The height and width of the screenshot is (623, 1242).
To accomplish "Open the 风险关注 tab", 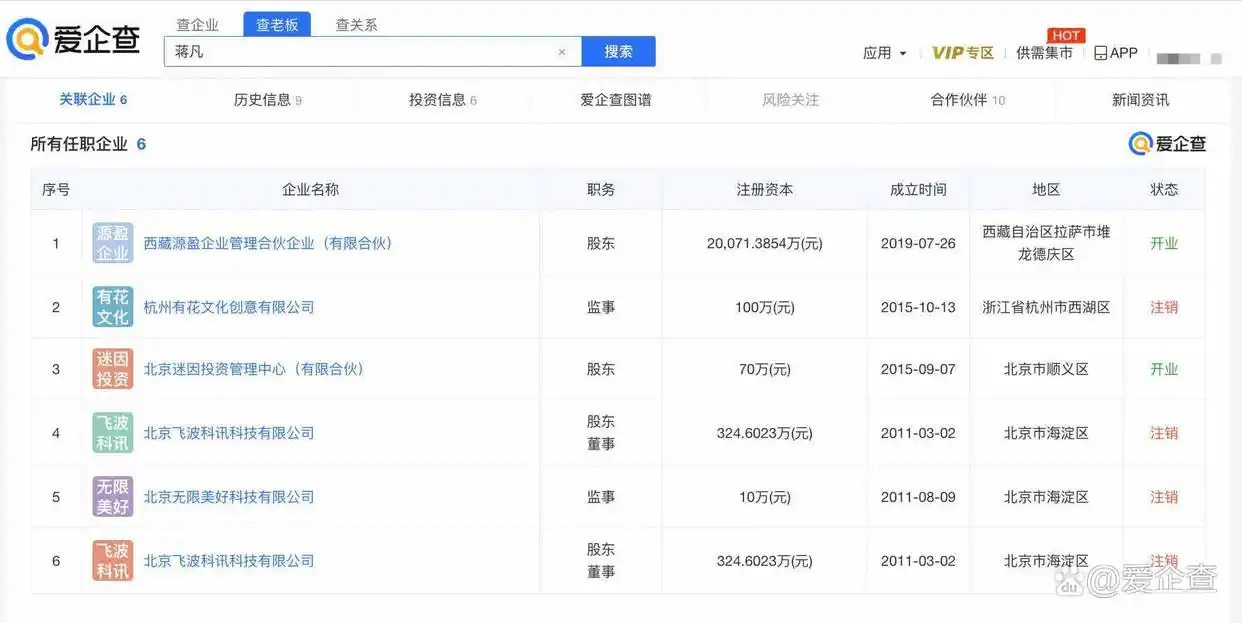I will tap(790, 100).
